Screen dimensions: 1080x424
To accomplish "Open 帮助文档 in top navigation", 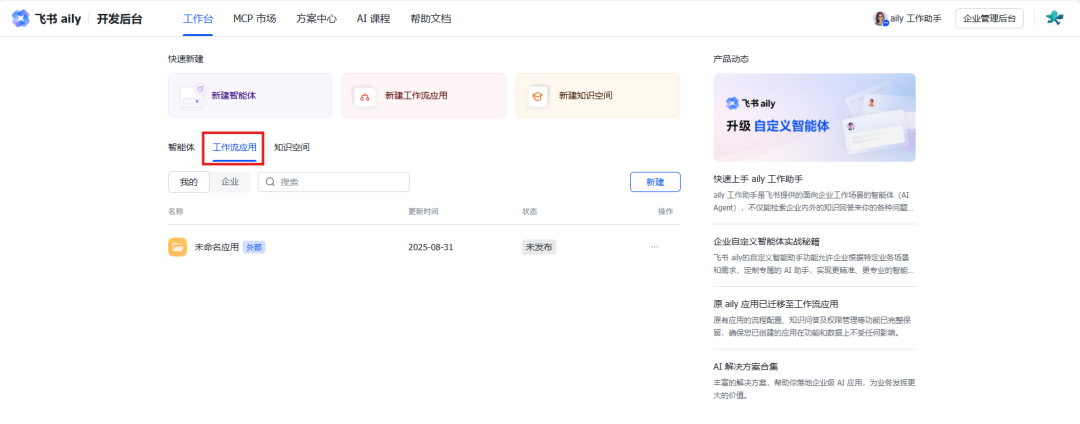I will tap(430, 19).
